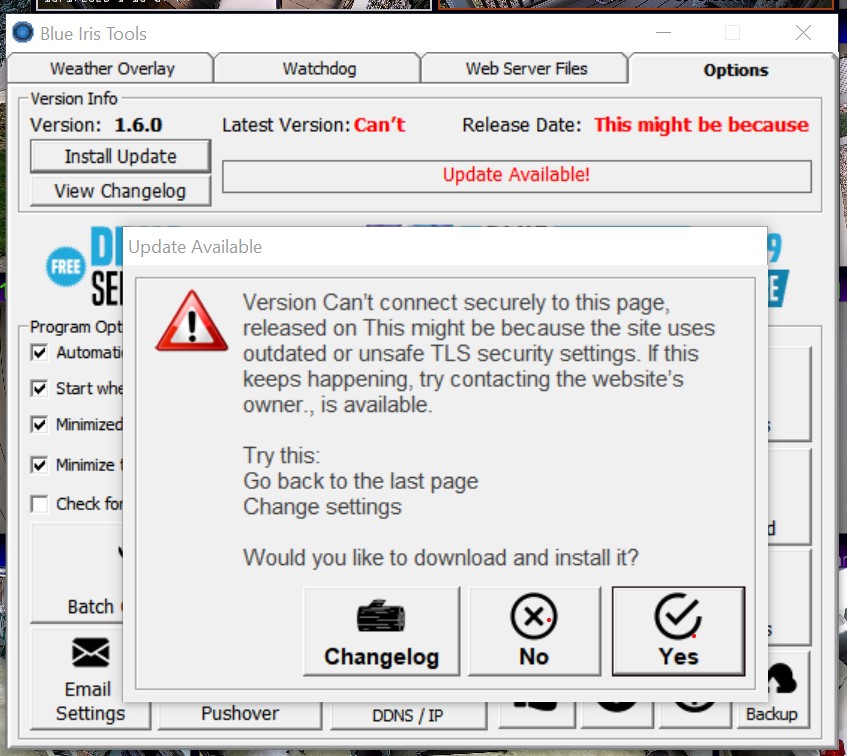Minimize the Blue Iris Tools window

pos(663,33)
